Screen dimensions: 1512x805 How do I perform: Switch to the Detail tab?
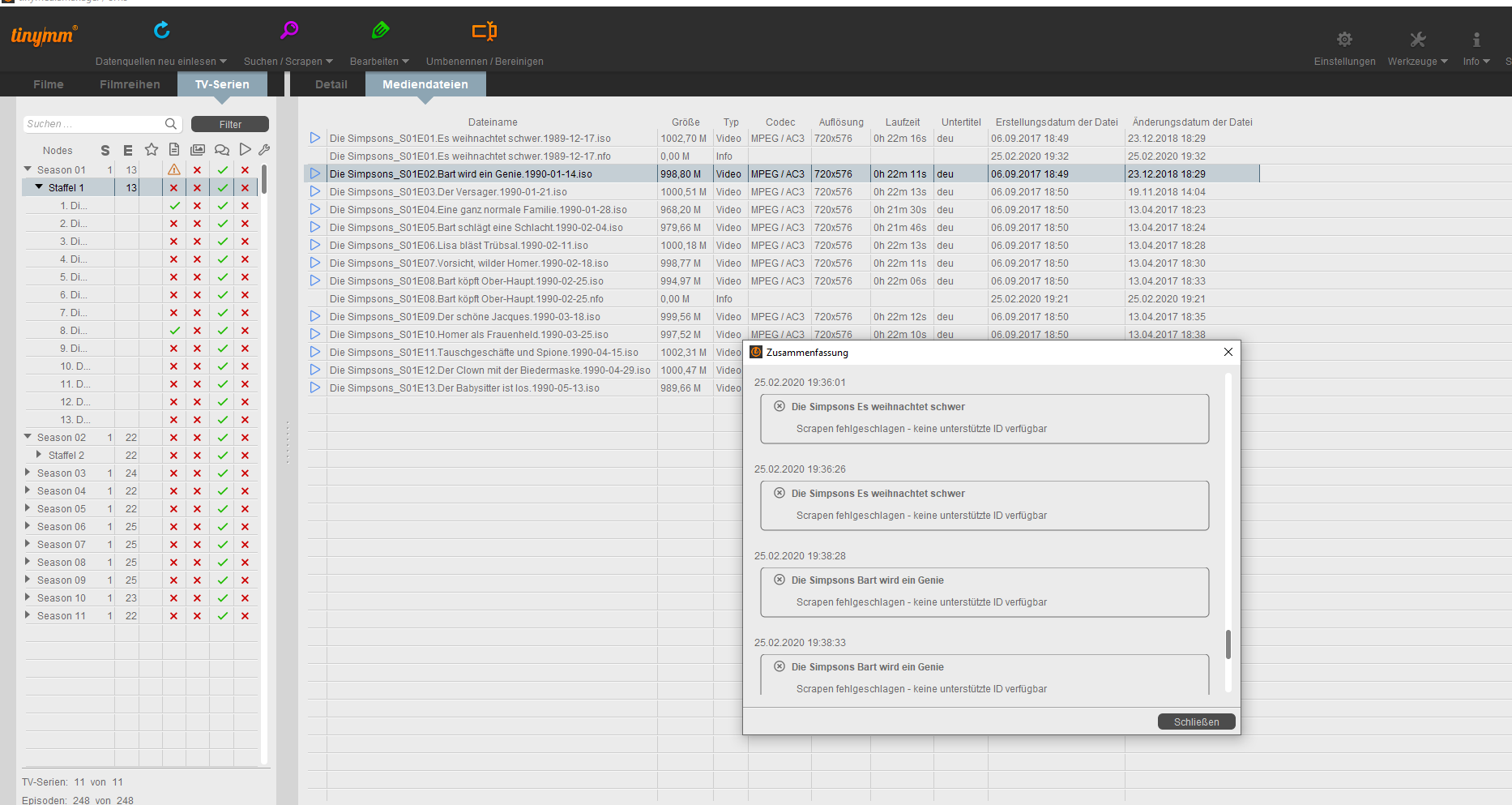coord(331,84)
